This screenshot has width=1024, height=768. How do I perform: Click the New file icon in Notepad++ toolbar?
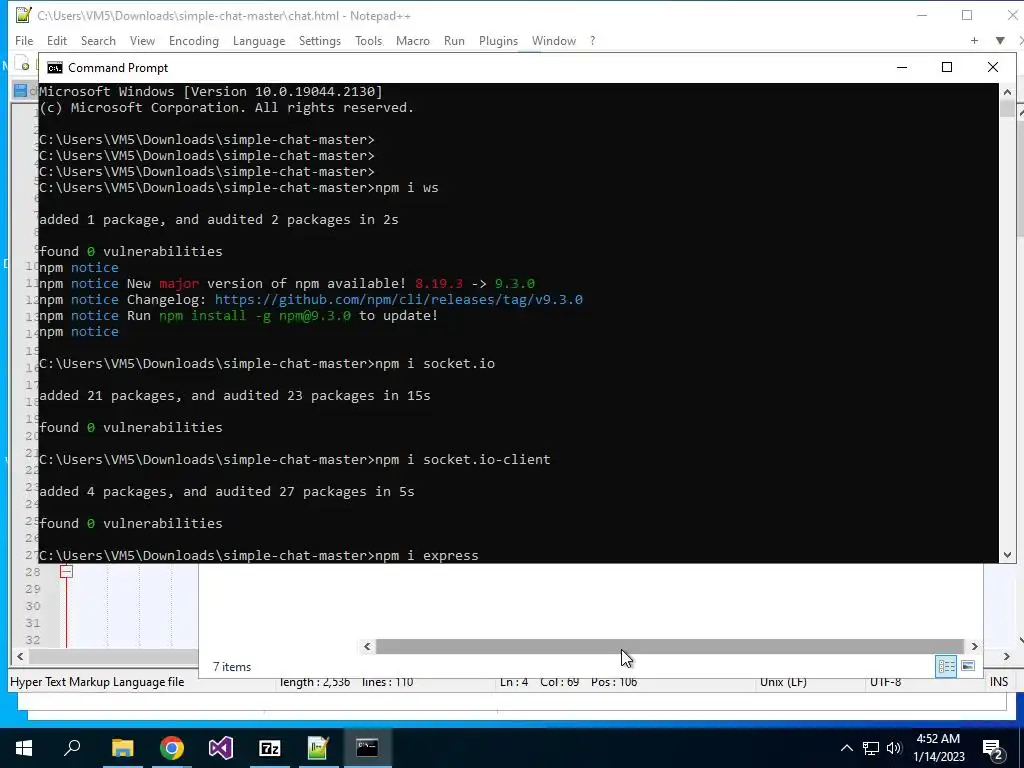(24, 64)
